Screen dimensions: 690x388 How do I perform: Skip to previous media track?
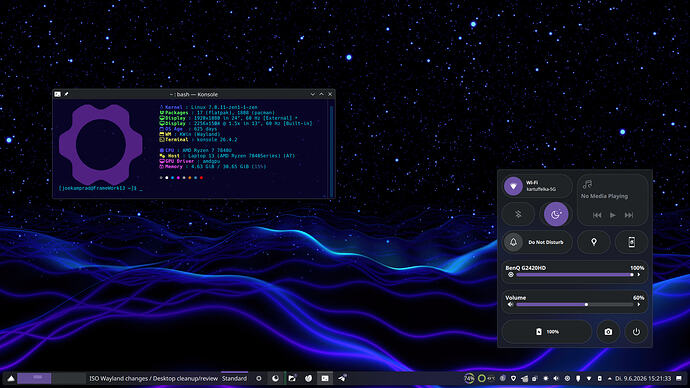click(x=597, y=215)
